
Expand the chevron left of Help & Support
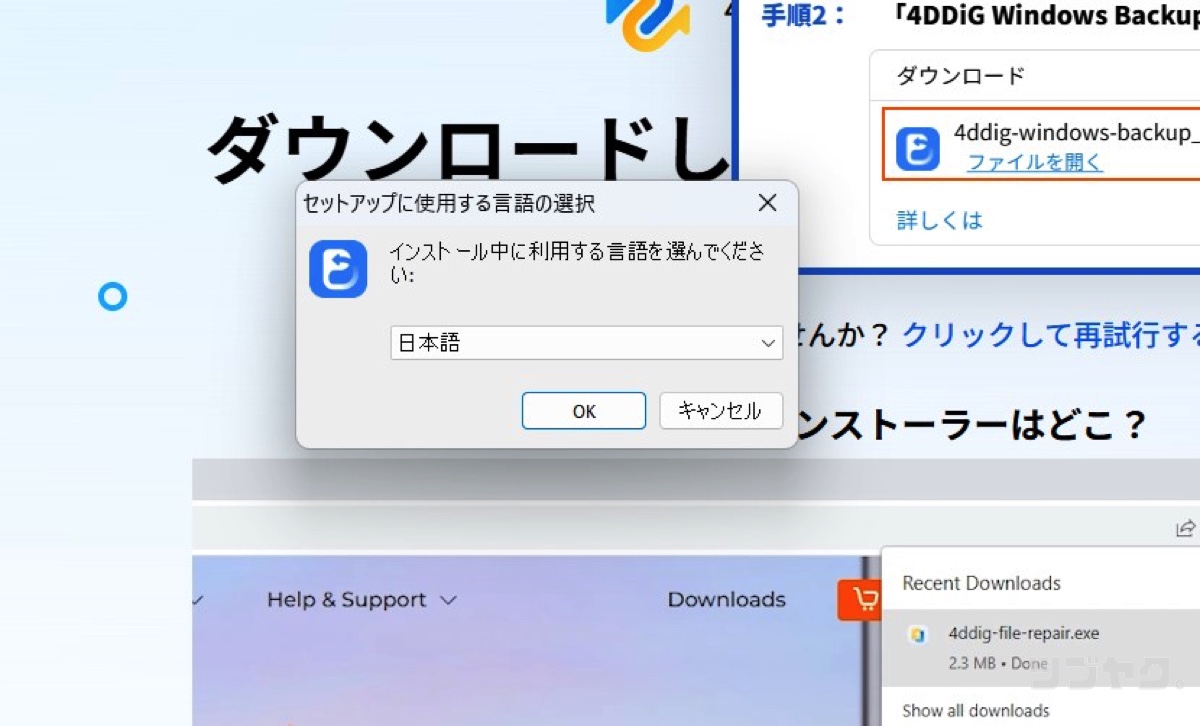coord(196,599)
